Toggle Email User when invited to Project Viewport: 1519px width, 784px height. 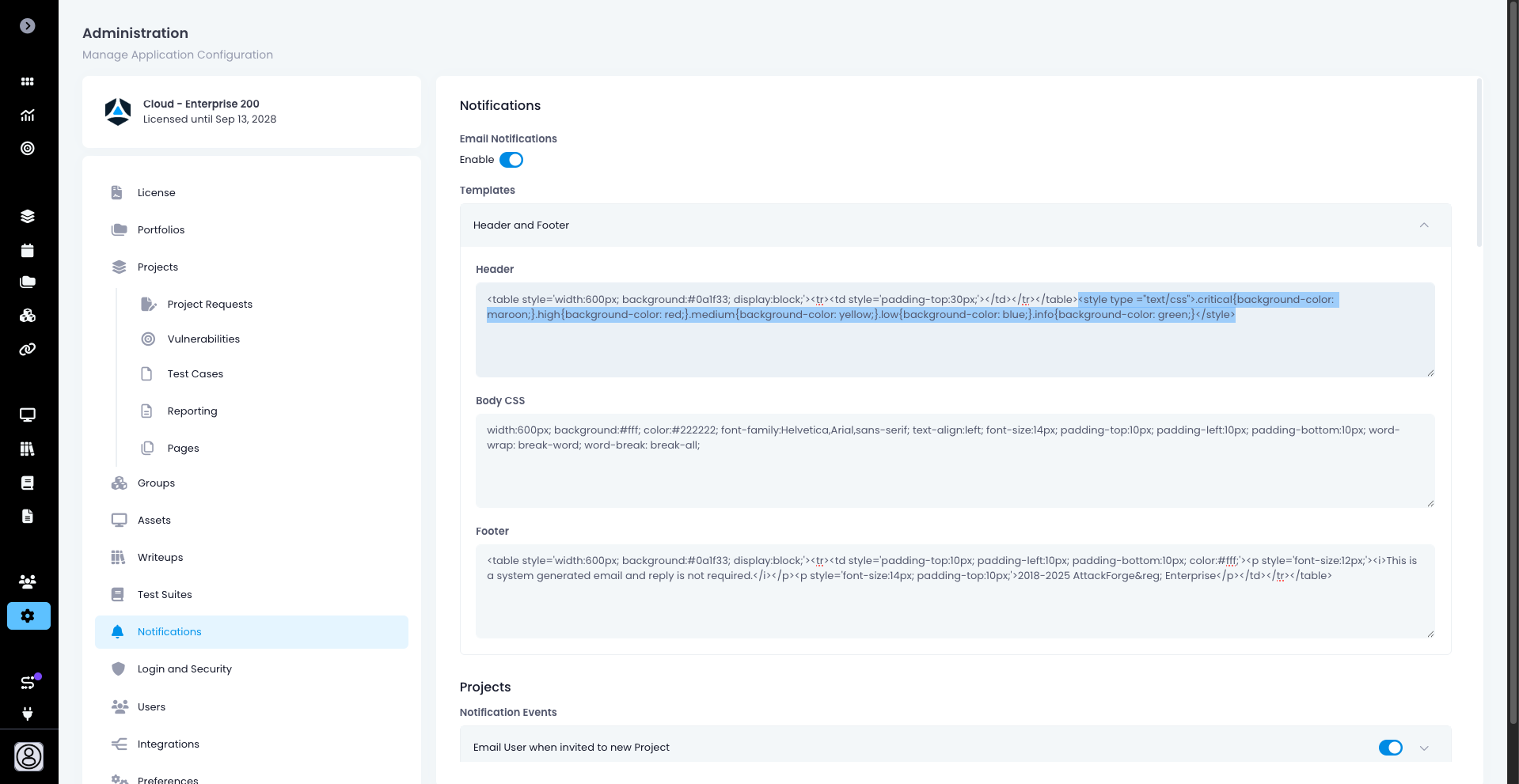1390,748
